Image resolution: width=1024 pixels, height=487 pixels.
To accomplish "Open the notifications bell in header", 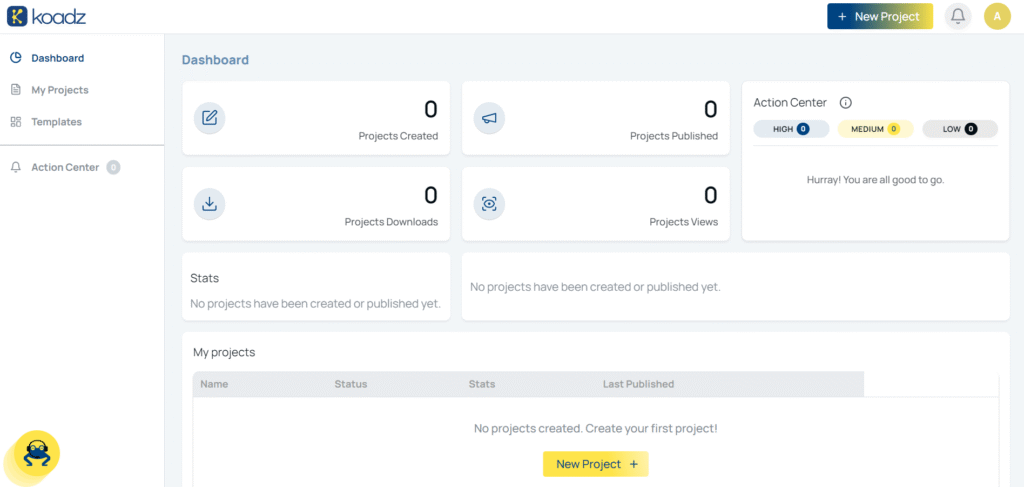I will click(x=957, y=16).
